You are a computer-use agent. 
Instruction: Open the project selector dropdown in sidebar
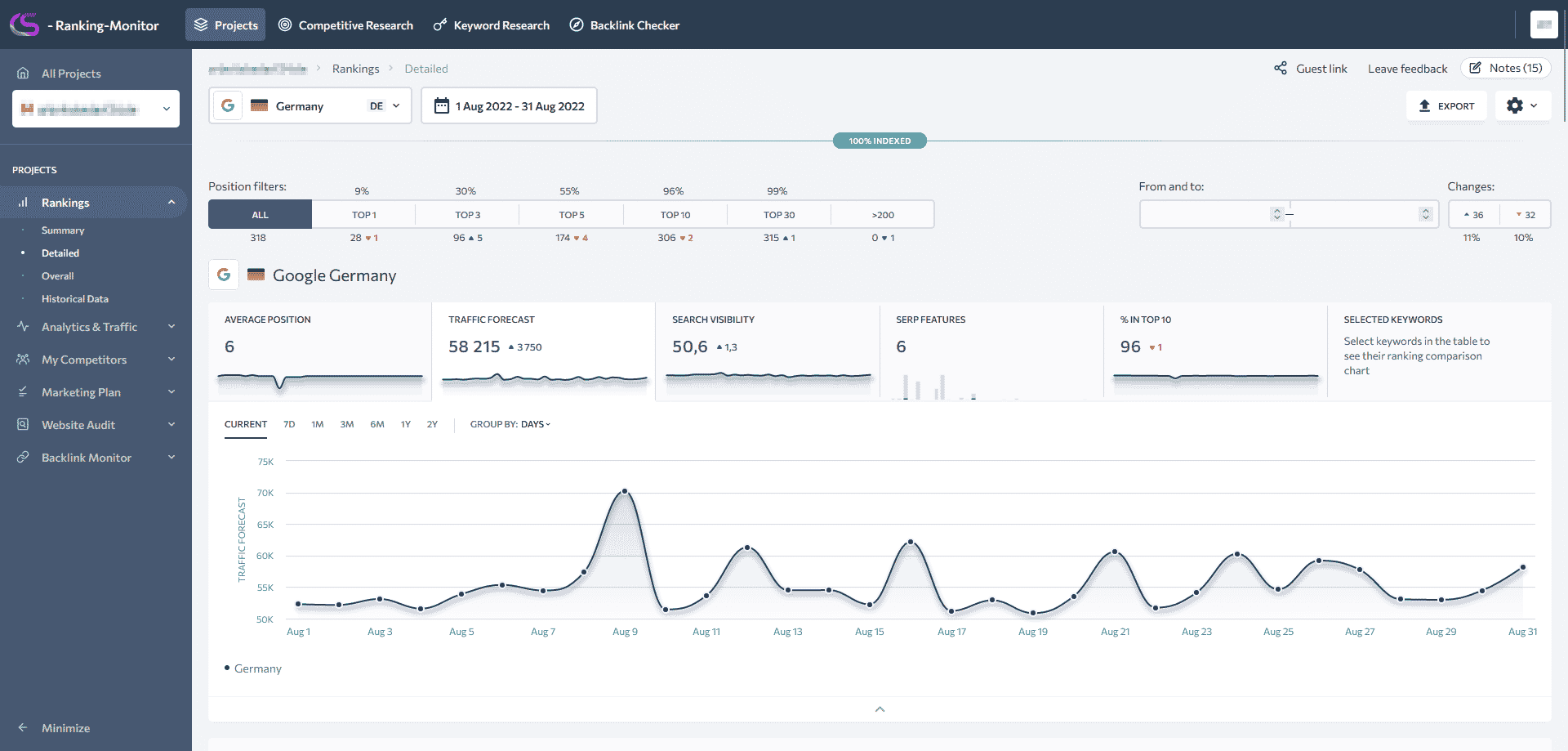tap(167, 109)
